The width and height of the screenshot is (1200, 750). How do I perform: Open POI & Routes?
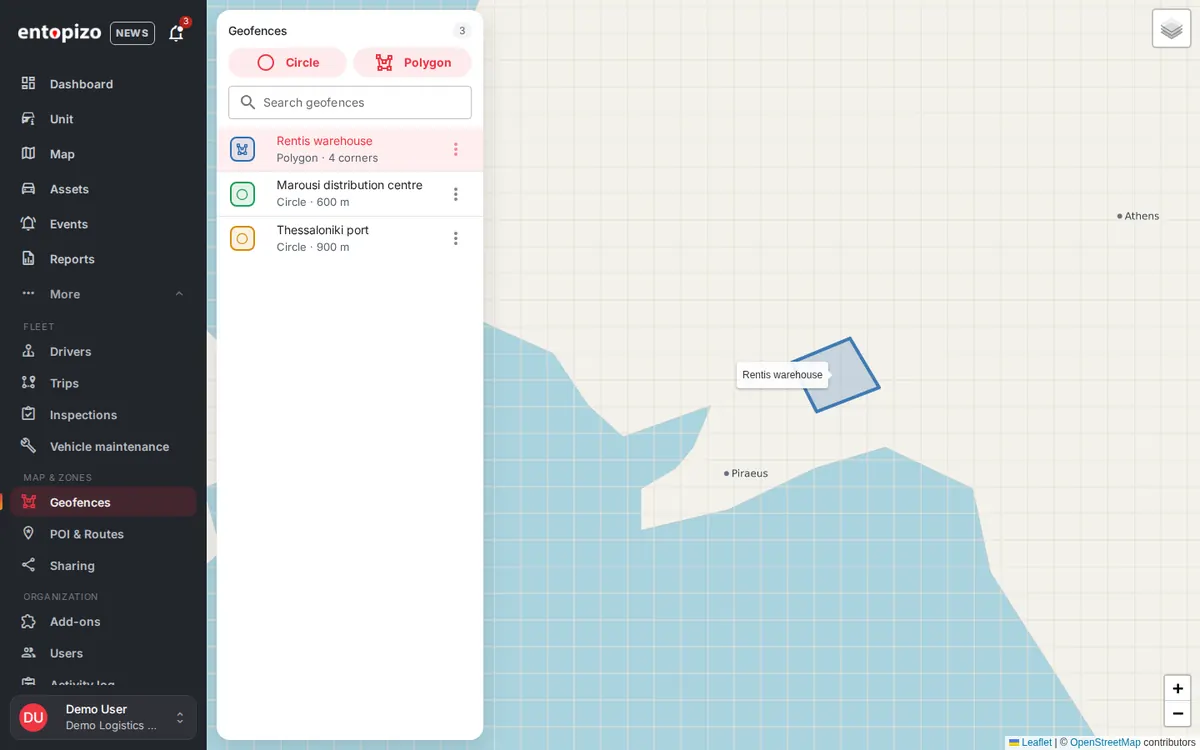point(103,534)
